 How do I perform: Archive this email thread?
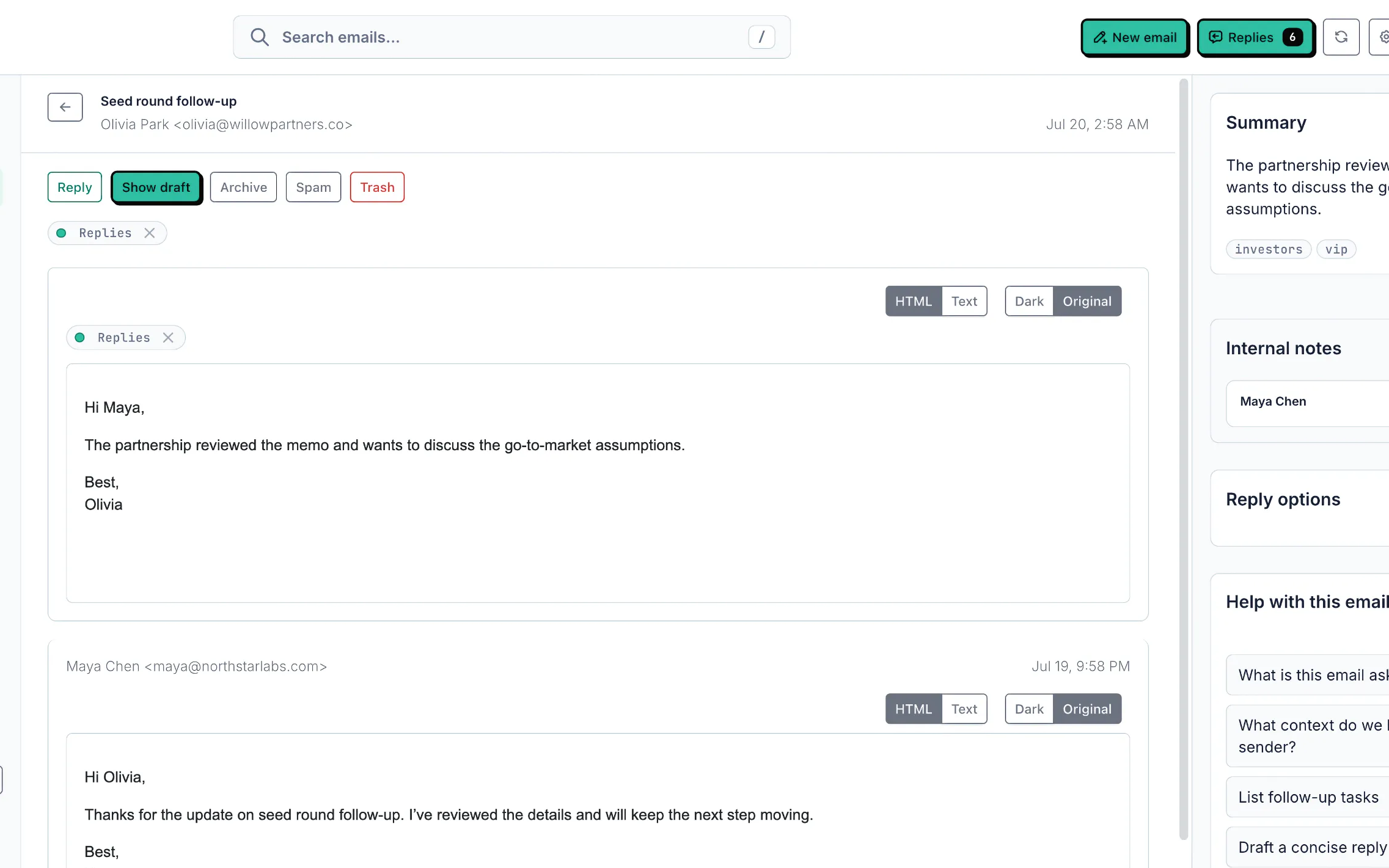(x=243, y=187)
